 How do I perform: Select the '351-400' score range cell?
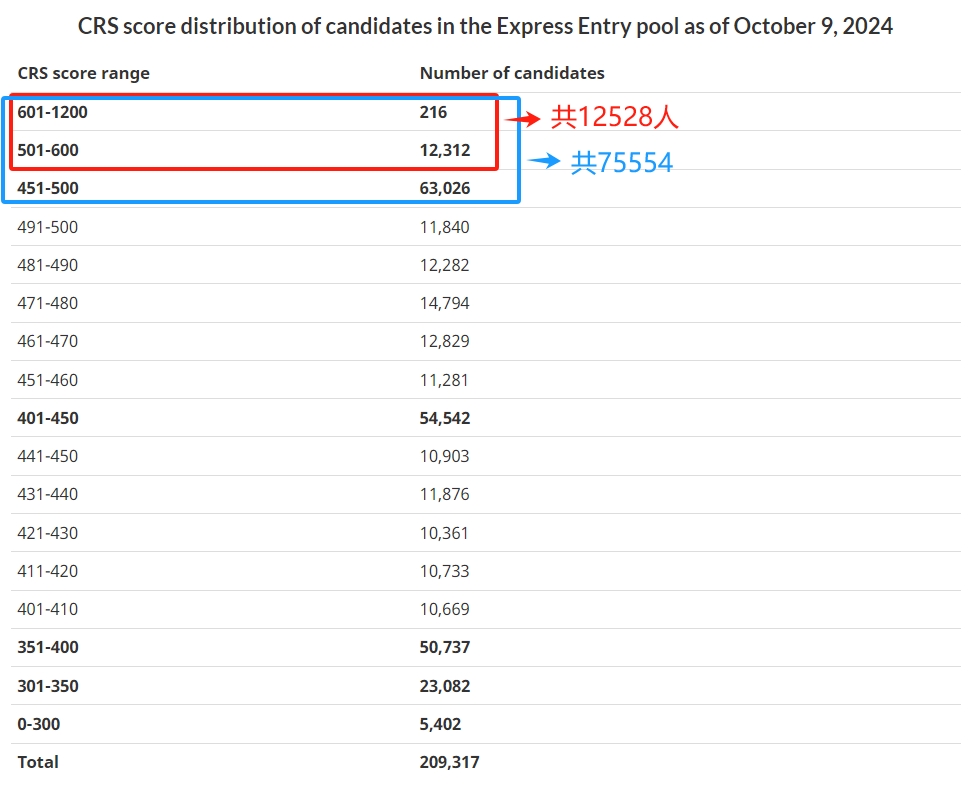click(x=48, y=647)
